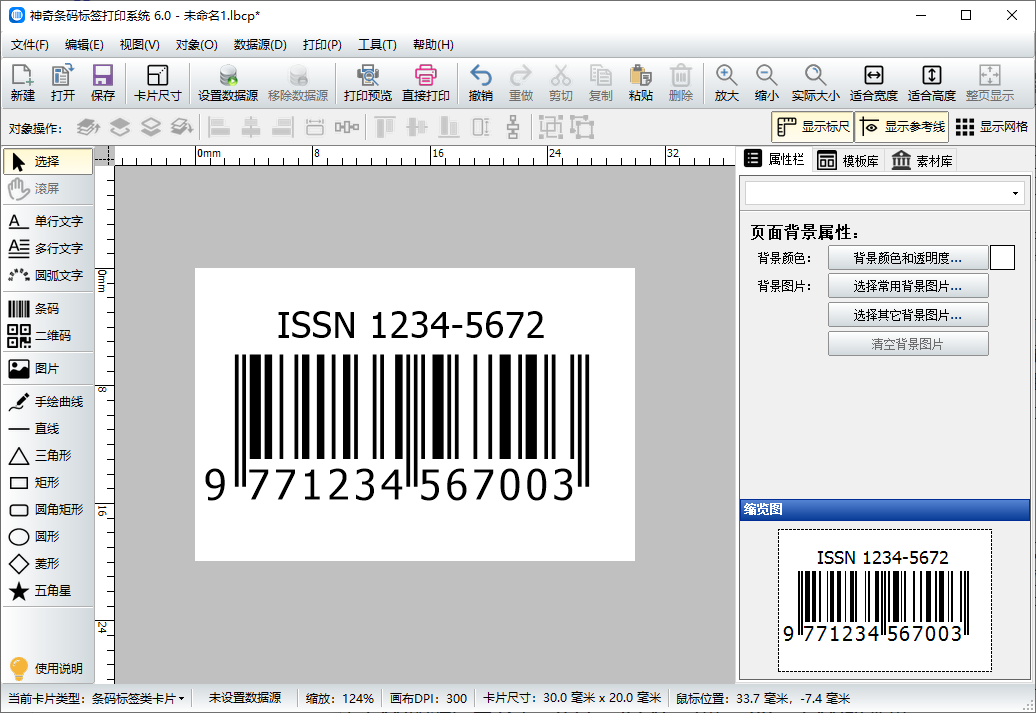Select the 五角星 star tool
This screenshot has height=713, width=1036.
pyautogui.click(x=48, y=591)
